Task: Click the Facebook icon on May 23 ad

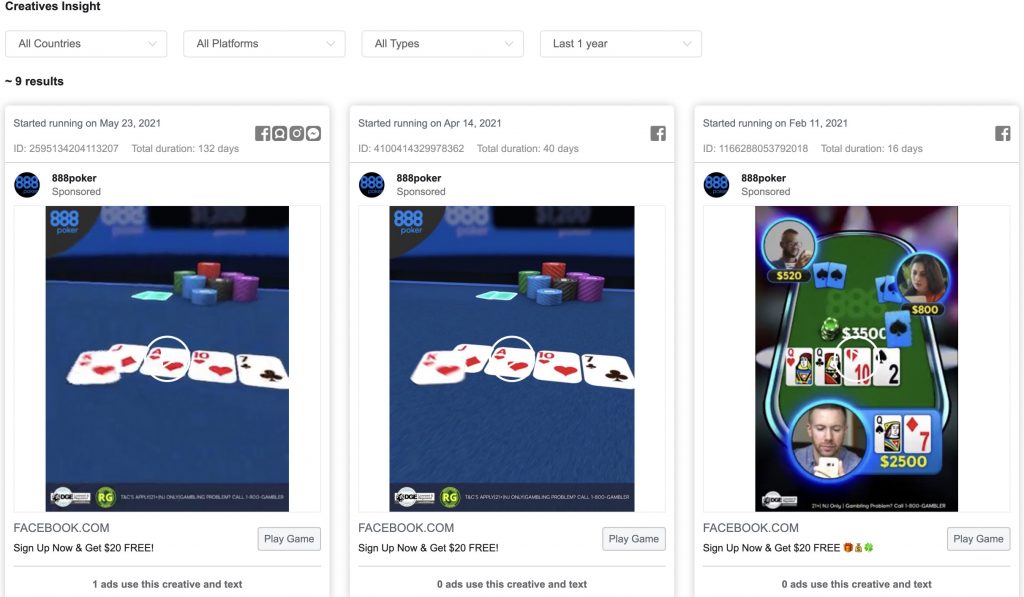Action: click(263, 134)
